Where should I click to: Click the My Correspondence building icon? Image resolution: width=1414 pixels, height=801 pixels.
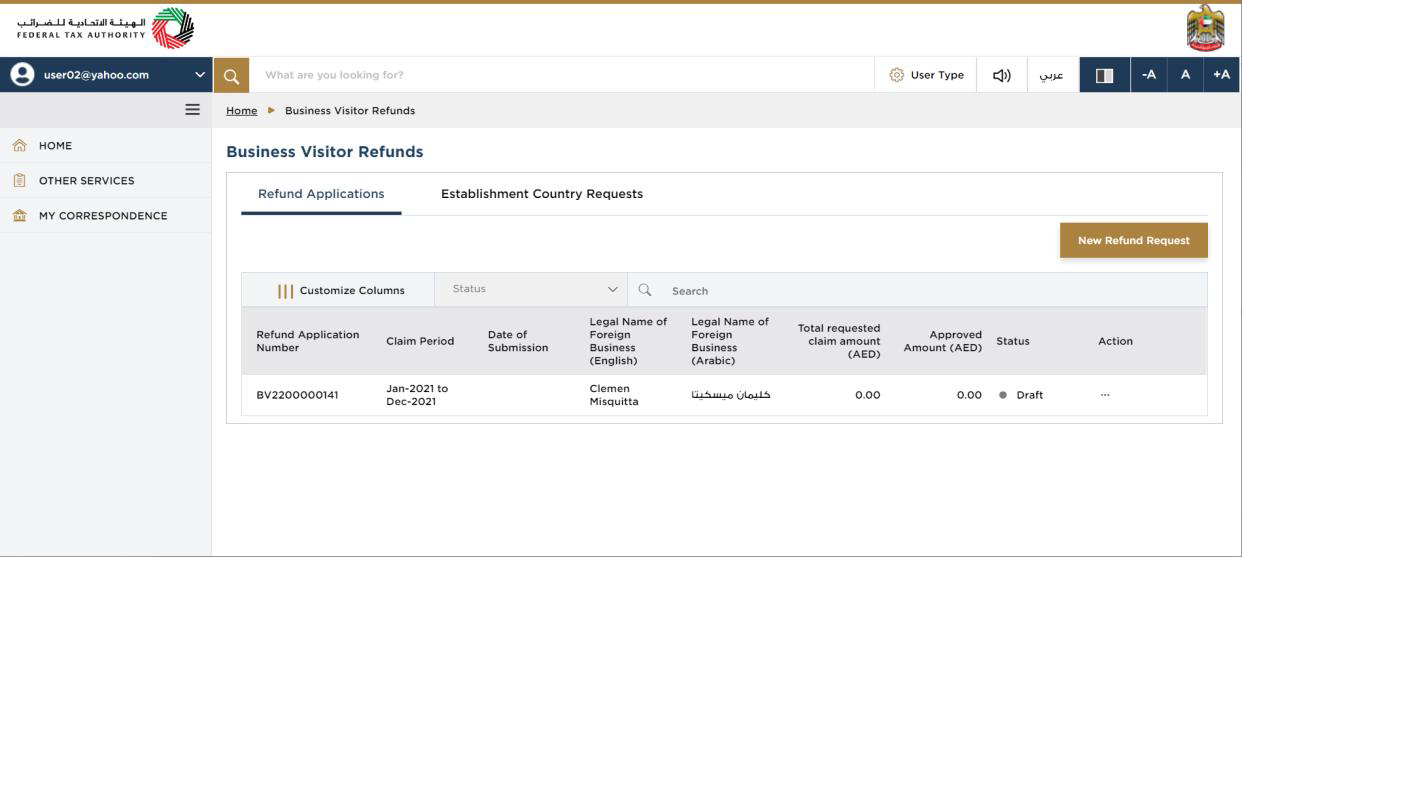click(x=19, y=216)
